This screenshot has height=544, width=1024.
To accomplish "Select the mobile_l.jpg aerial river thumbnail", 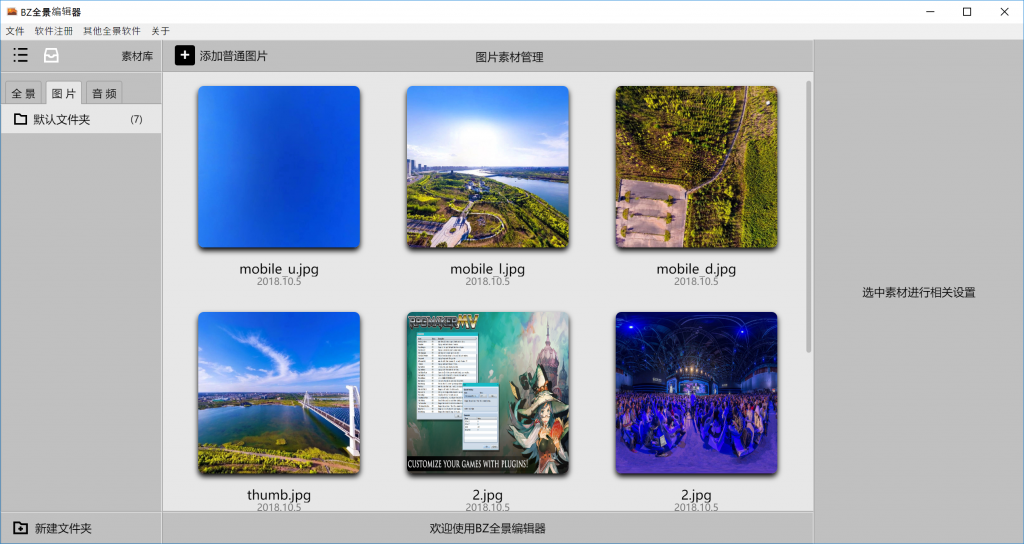I will click(x=487, y=167).
